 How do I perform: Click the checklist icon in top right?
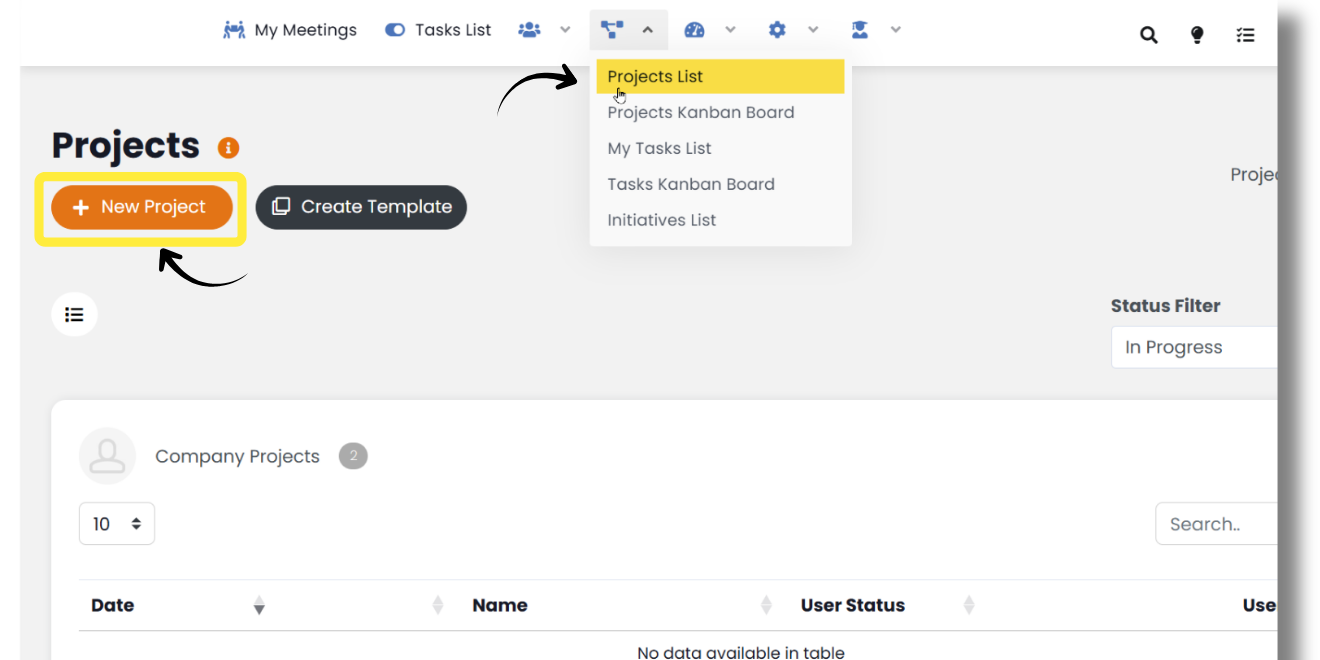[x=1245, y=35]
